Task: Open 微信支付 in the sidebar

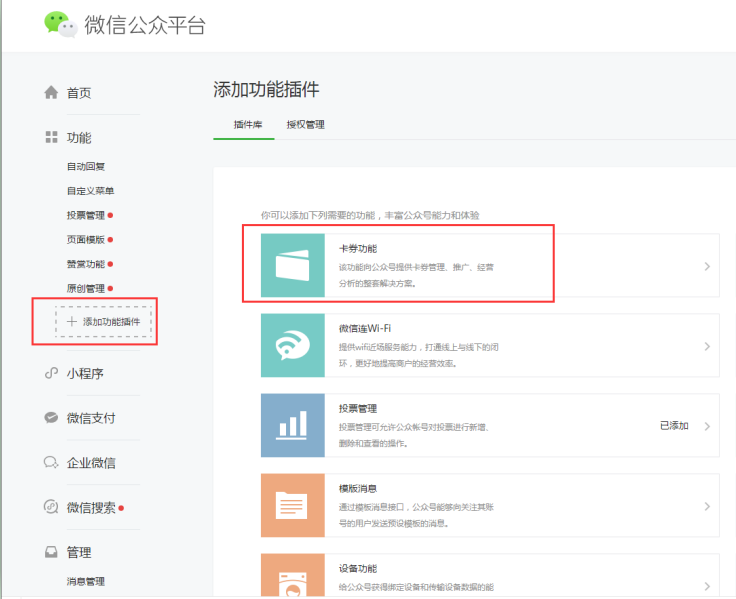Action: [91, 418]
